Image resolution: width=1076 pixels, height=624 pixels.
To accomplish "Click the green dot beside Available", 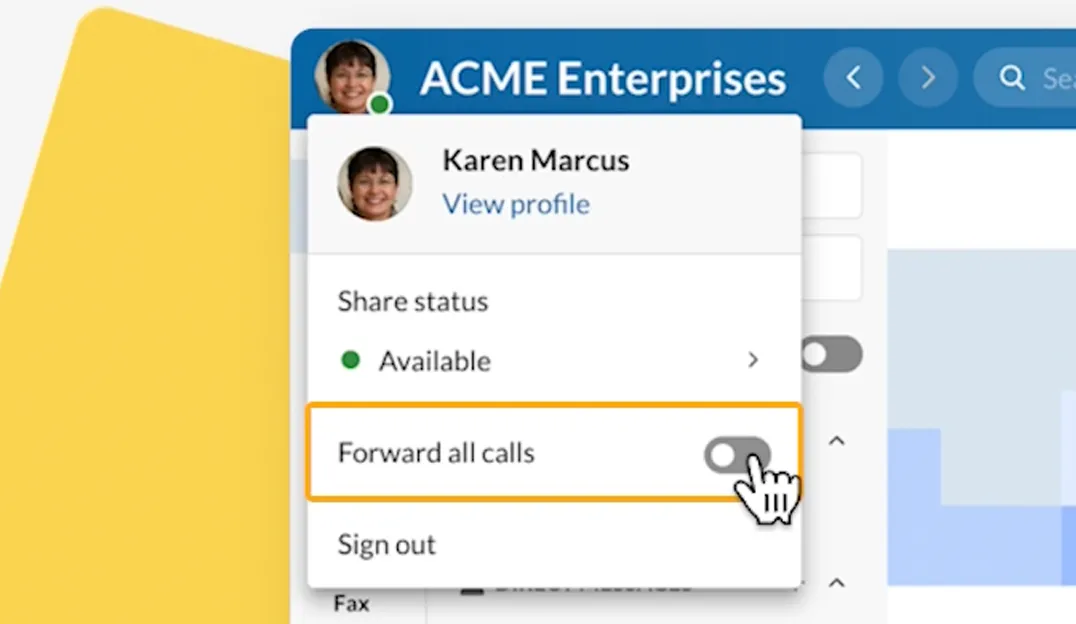I will [350, 360].
